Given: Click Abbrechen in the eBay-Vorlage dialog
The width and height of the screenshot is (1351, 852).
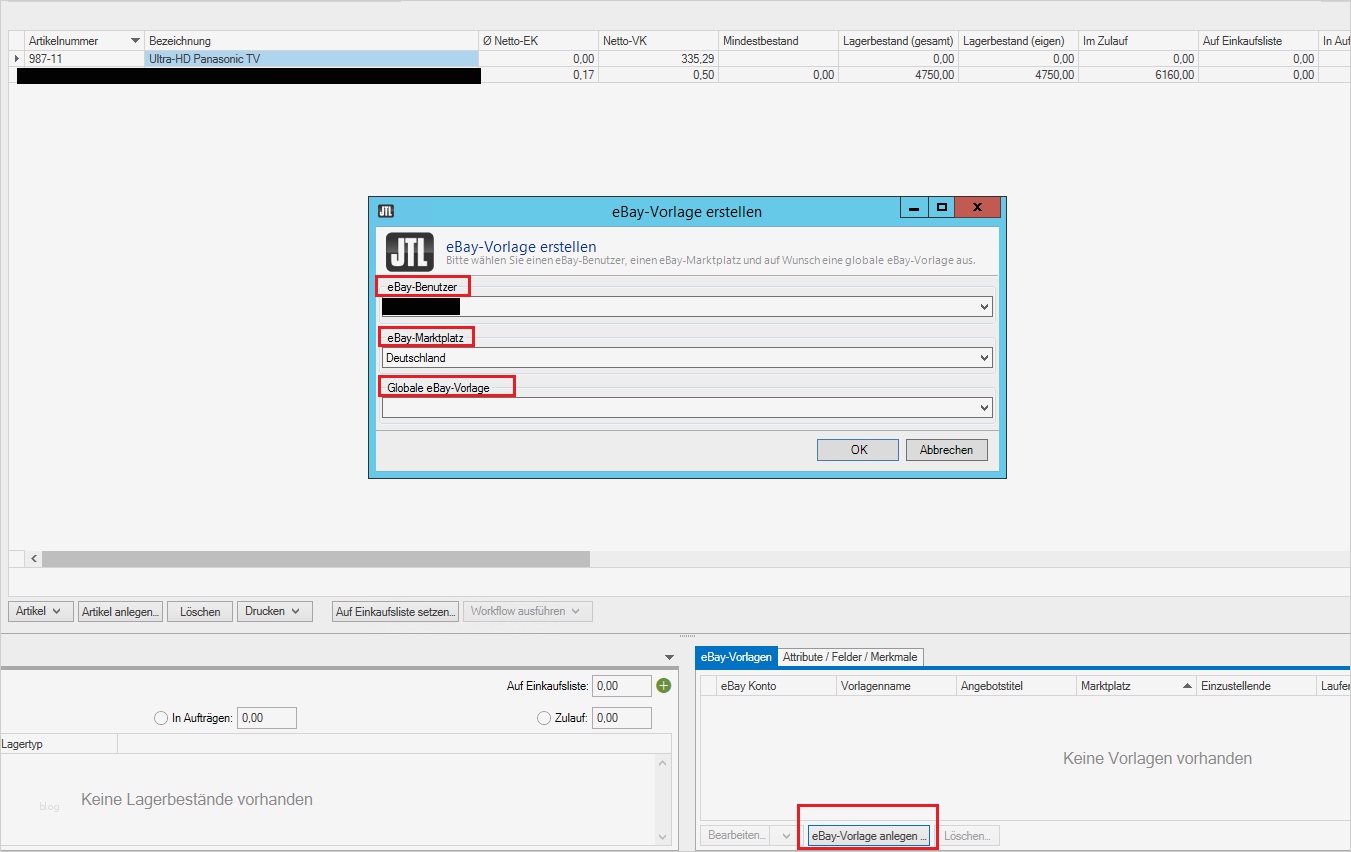Looking at the screenshot, I should point(946,450).
